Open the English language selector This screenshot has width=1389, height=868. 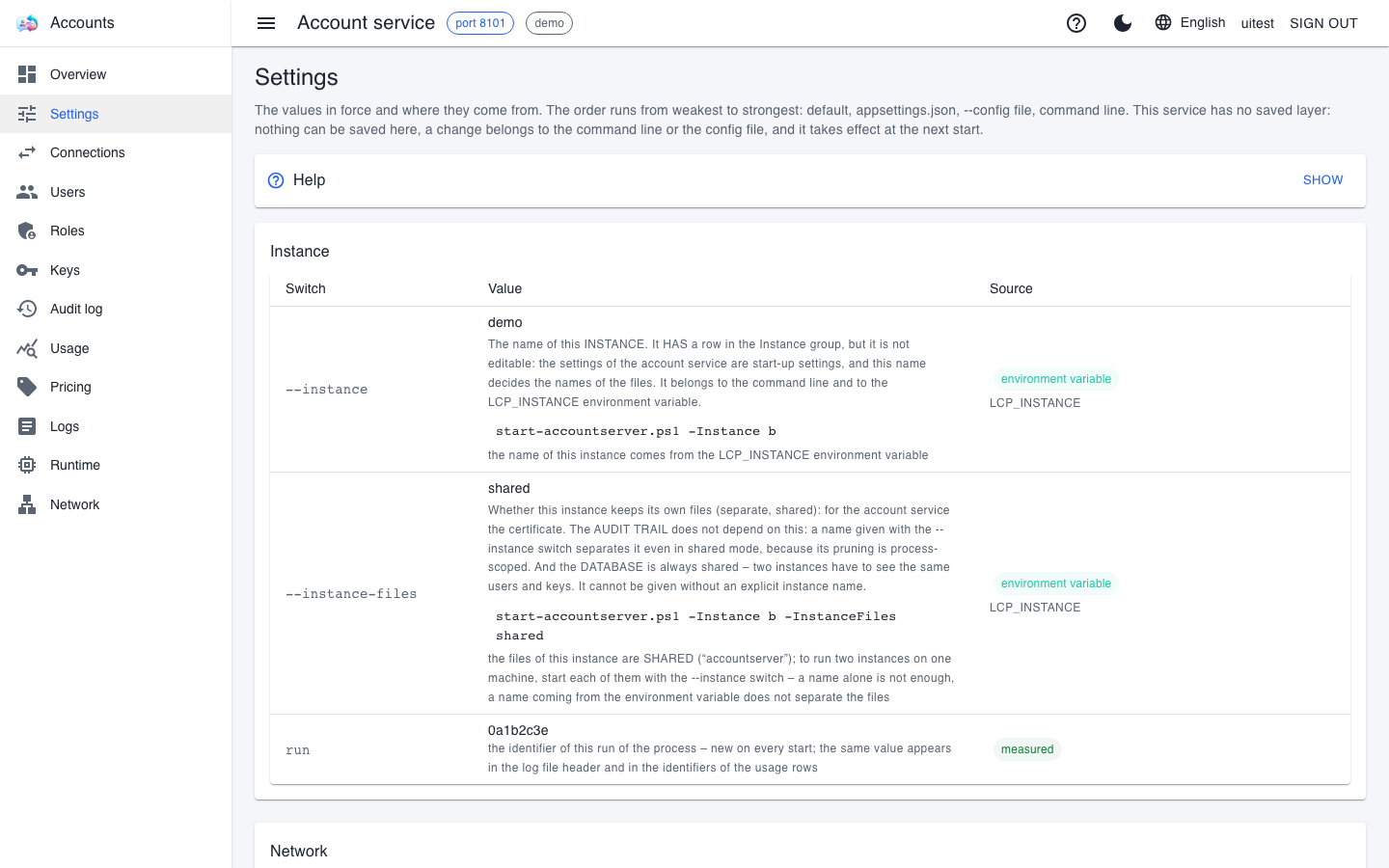coord(1190,23)
